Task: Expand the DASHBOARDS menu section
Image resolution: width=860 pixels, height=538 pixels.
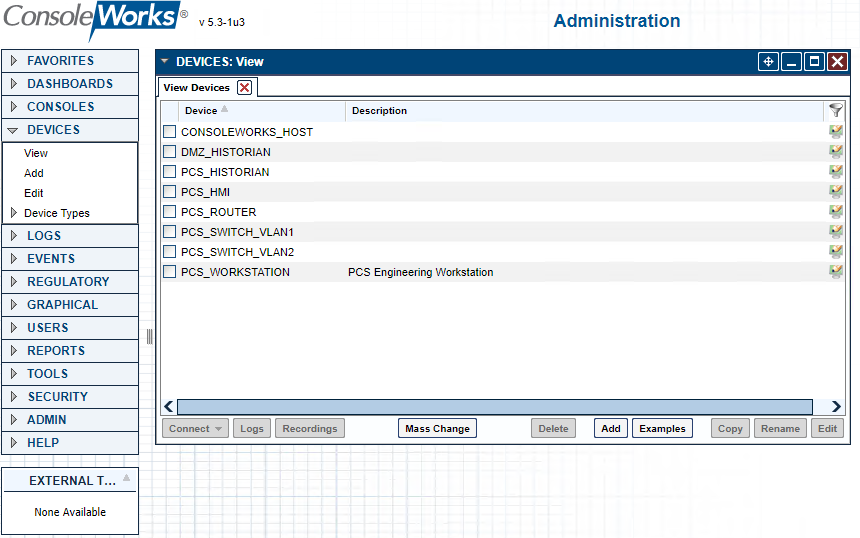Action: pyautogui.click(x=70, y=84)
